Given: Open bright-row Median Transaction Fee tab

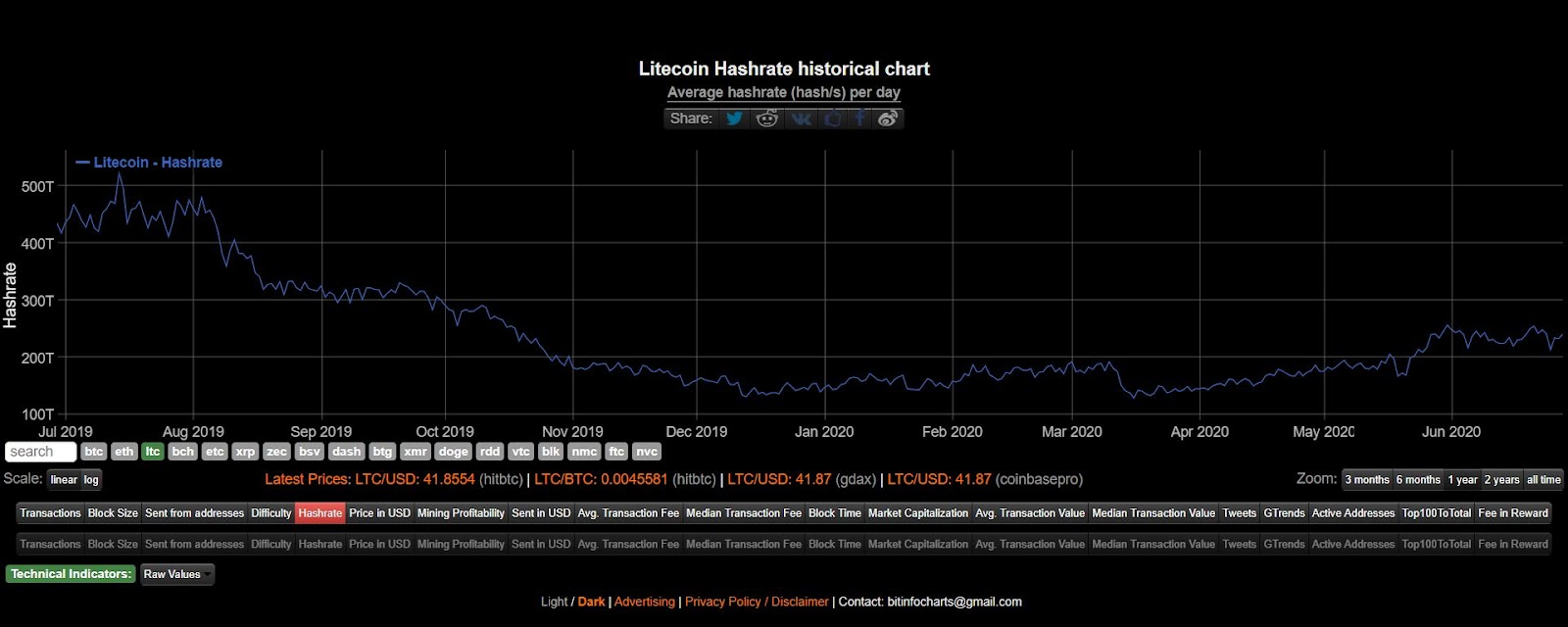Looking at the screenshot, I should (x=744, y=513).
